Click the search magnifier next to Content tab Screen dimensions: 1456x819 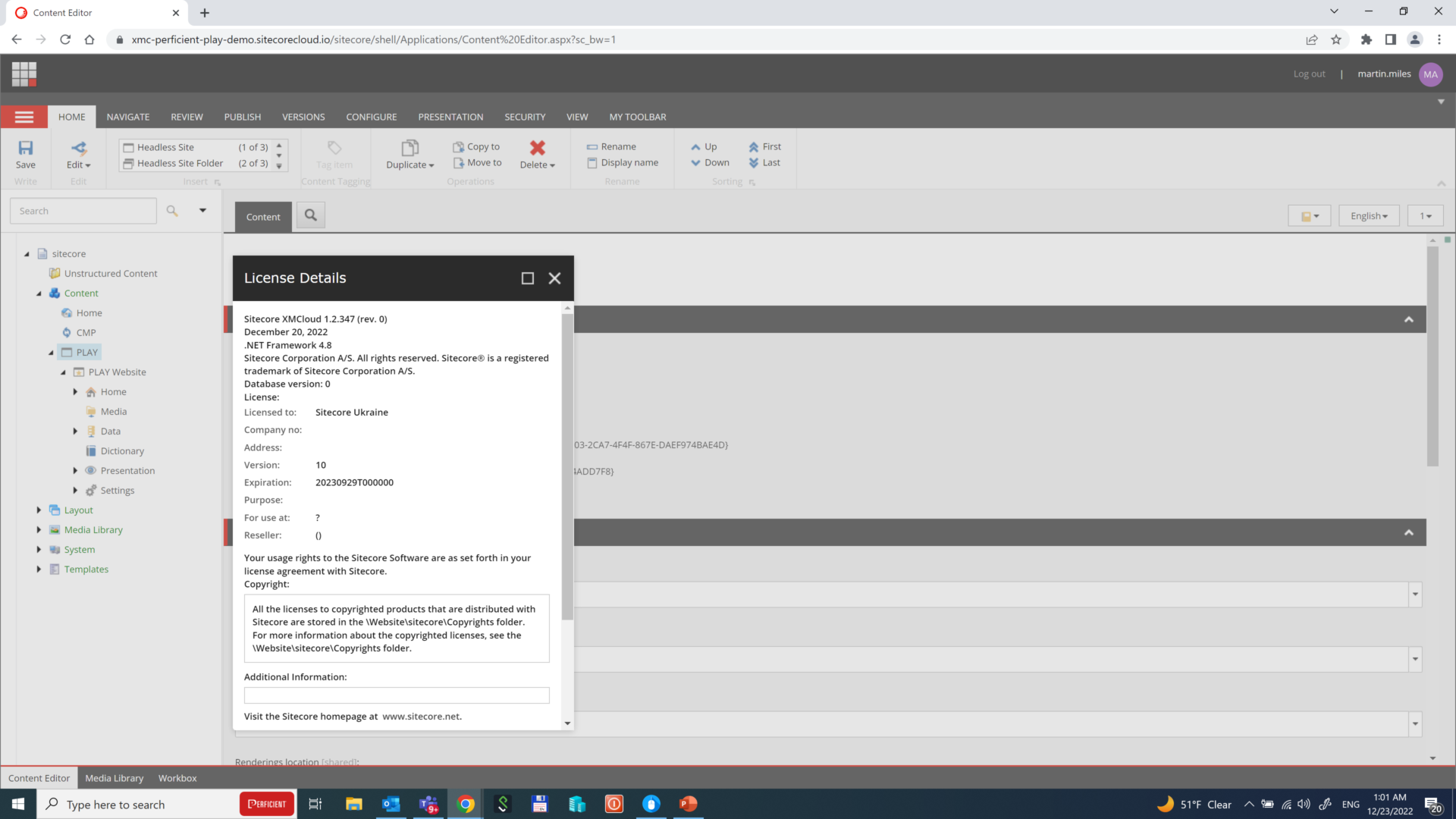click(310, 215)
